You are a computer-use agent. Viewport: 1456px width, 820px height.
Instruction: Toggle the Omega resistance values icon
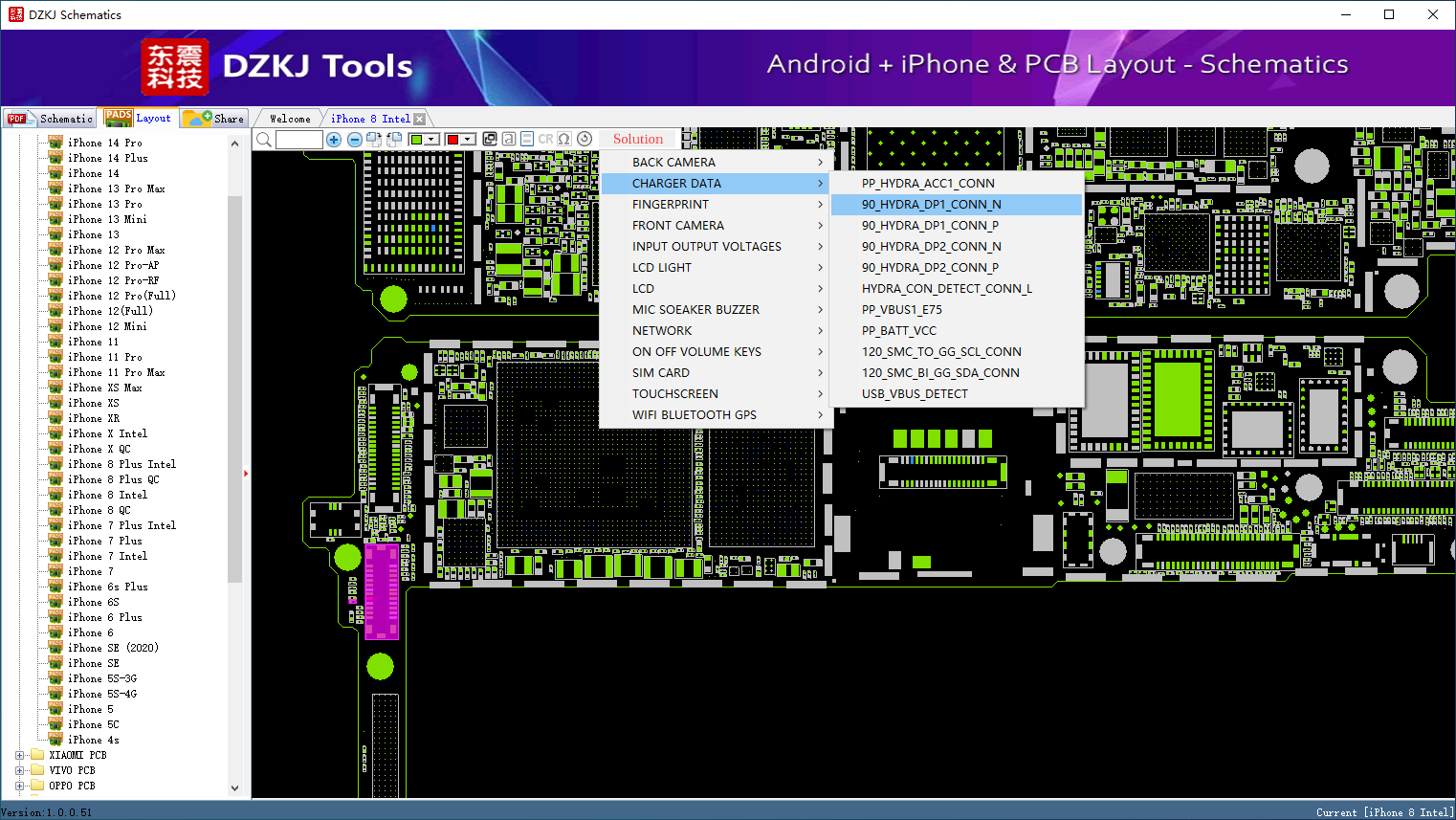click(x=564, y=139)
